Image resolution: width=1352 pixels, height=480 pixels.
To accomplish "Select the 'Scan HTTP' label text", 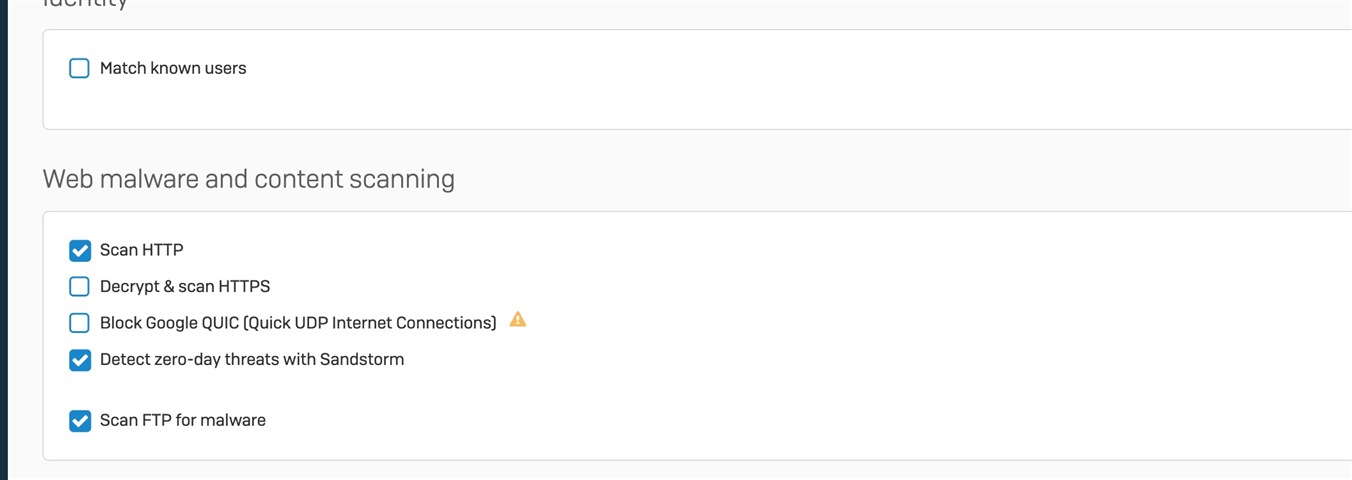I will pyautogui.click(x=142, y=250).
